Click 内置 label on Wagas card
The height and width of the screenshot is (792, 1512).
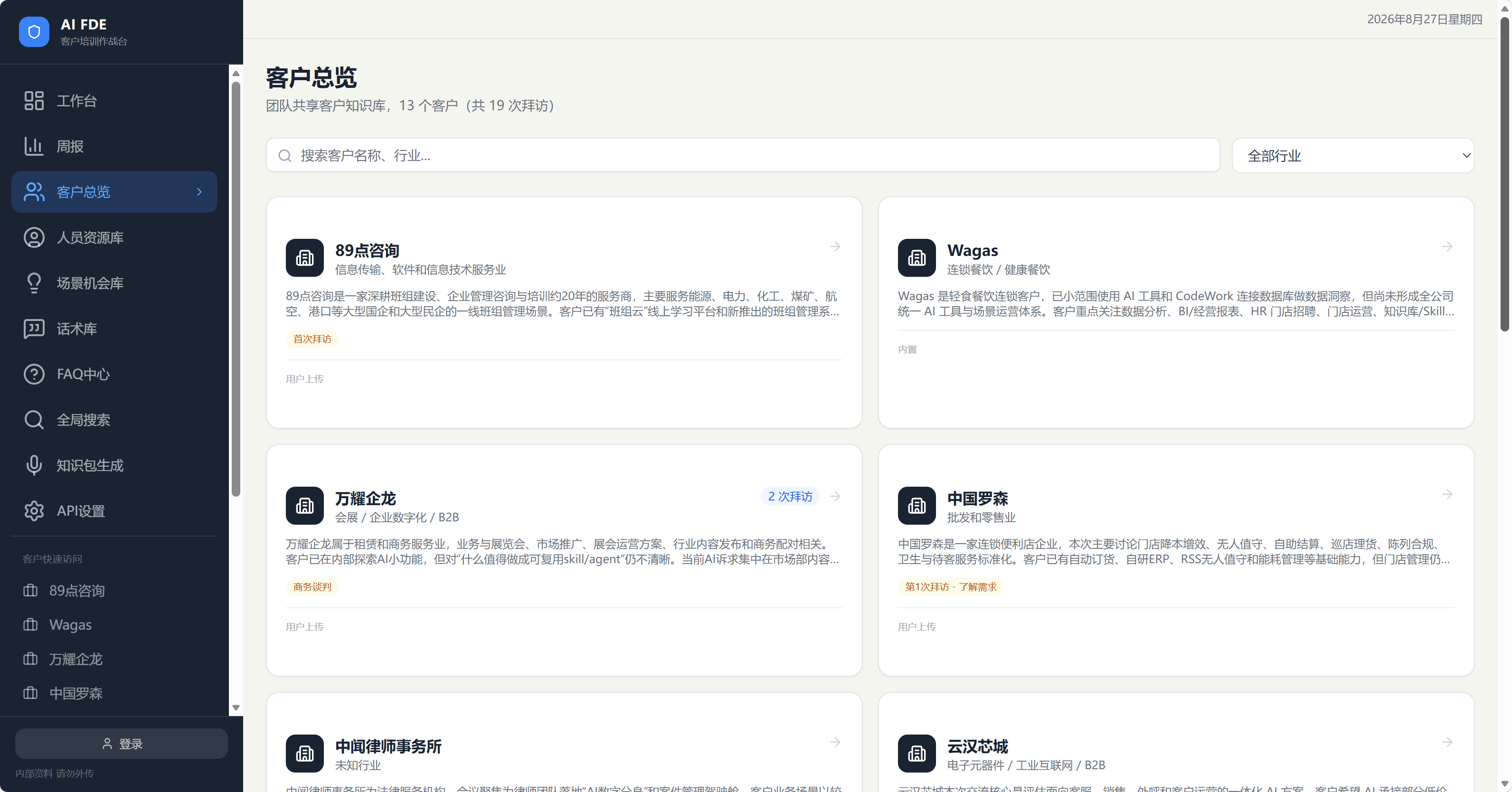[x=907, y=349]
